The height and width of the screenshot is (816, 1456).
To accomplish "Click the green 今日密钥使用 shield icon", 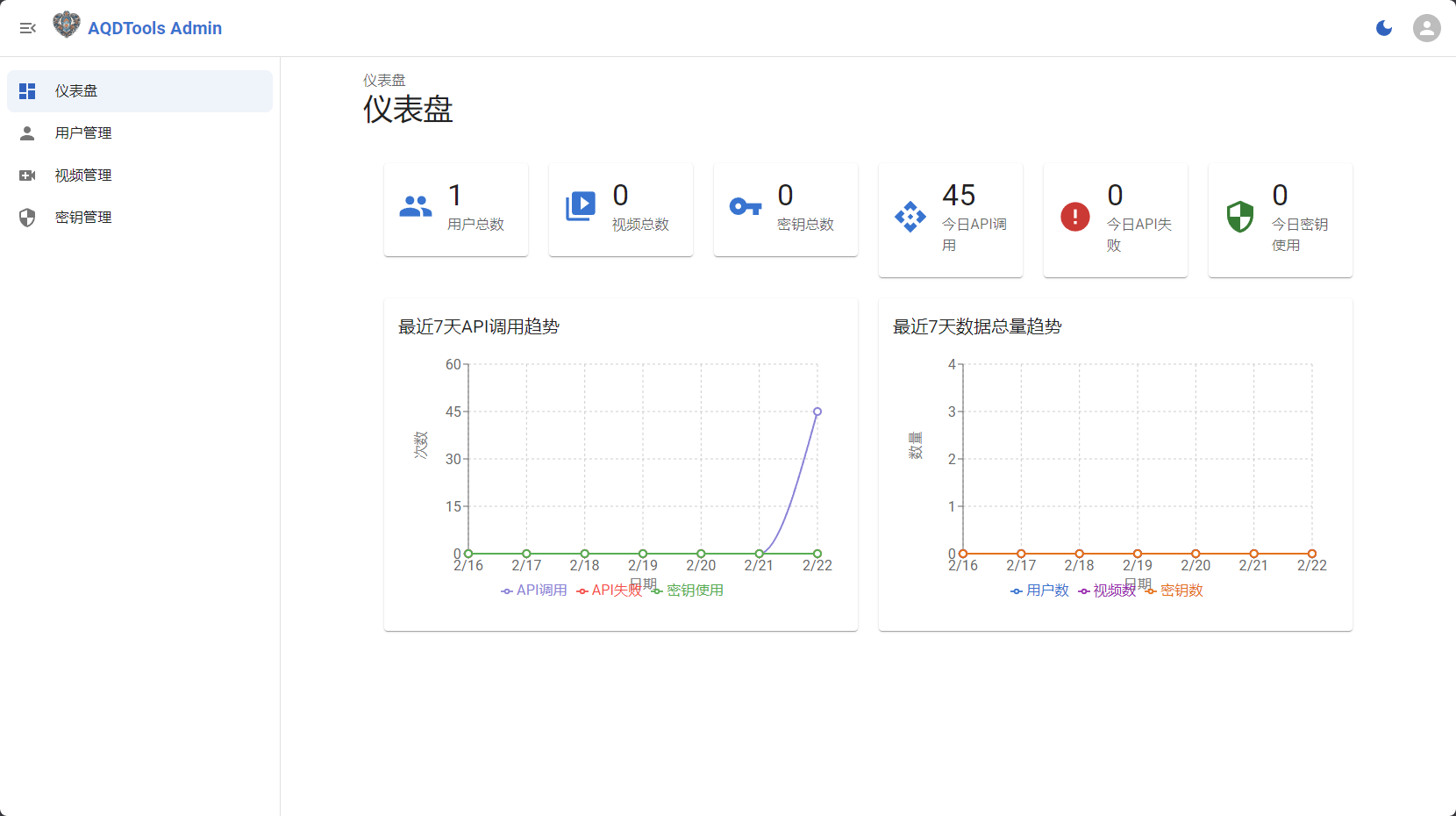I will 1240,216.
